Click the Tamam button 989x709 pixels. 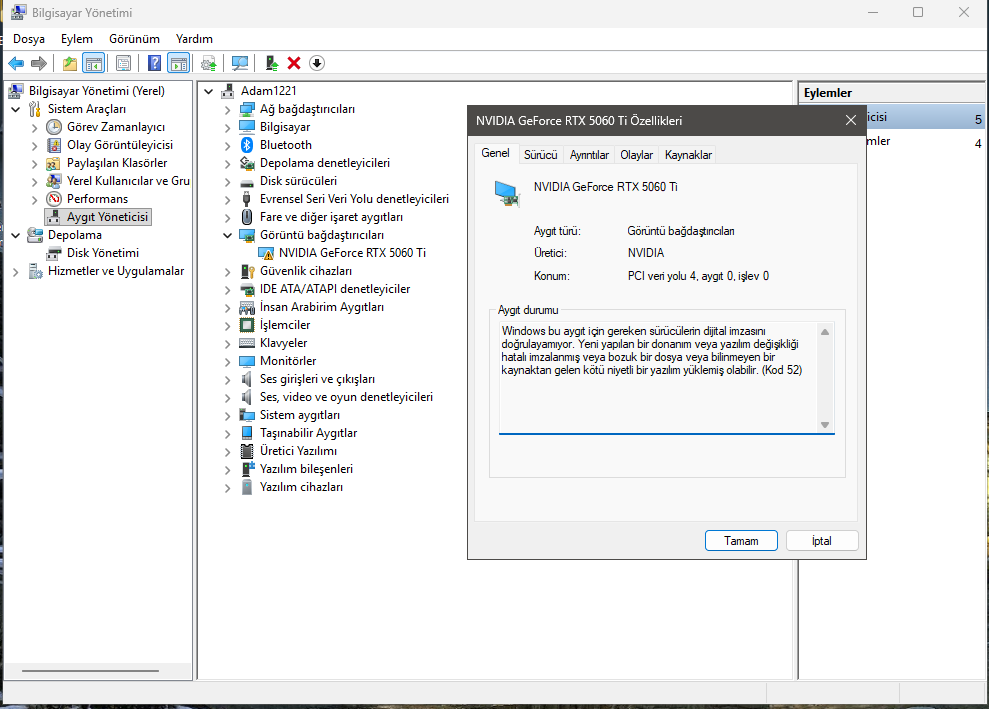tap(741, 541)
